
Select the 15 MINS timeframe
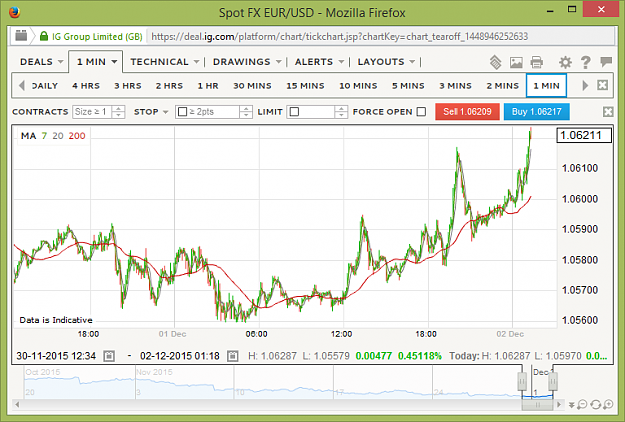(x=305, y=86)
